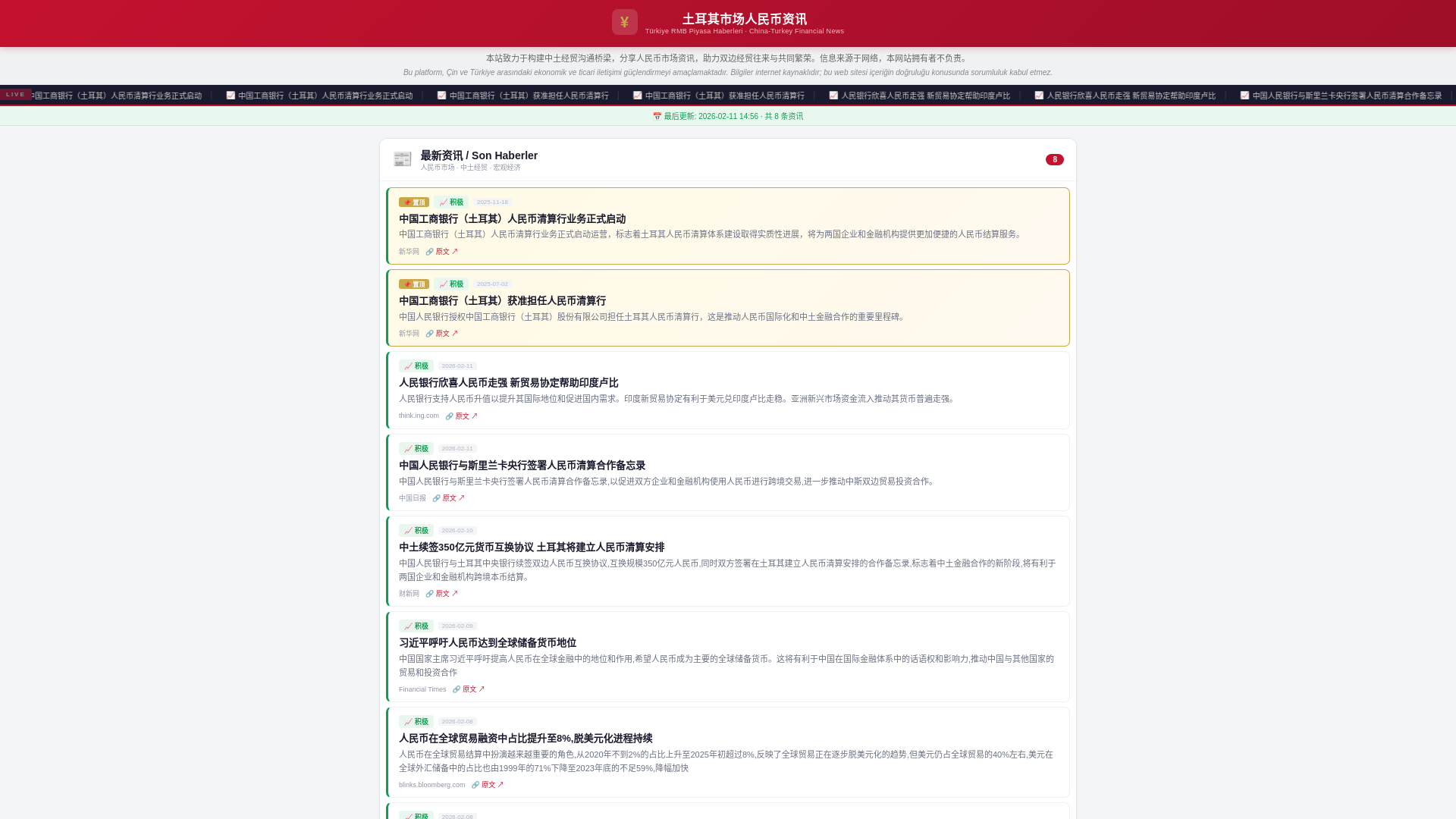
Task: Click the LIVE badge on the ticker
Action: click(x=15, y=95)
